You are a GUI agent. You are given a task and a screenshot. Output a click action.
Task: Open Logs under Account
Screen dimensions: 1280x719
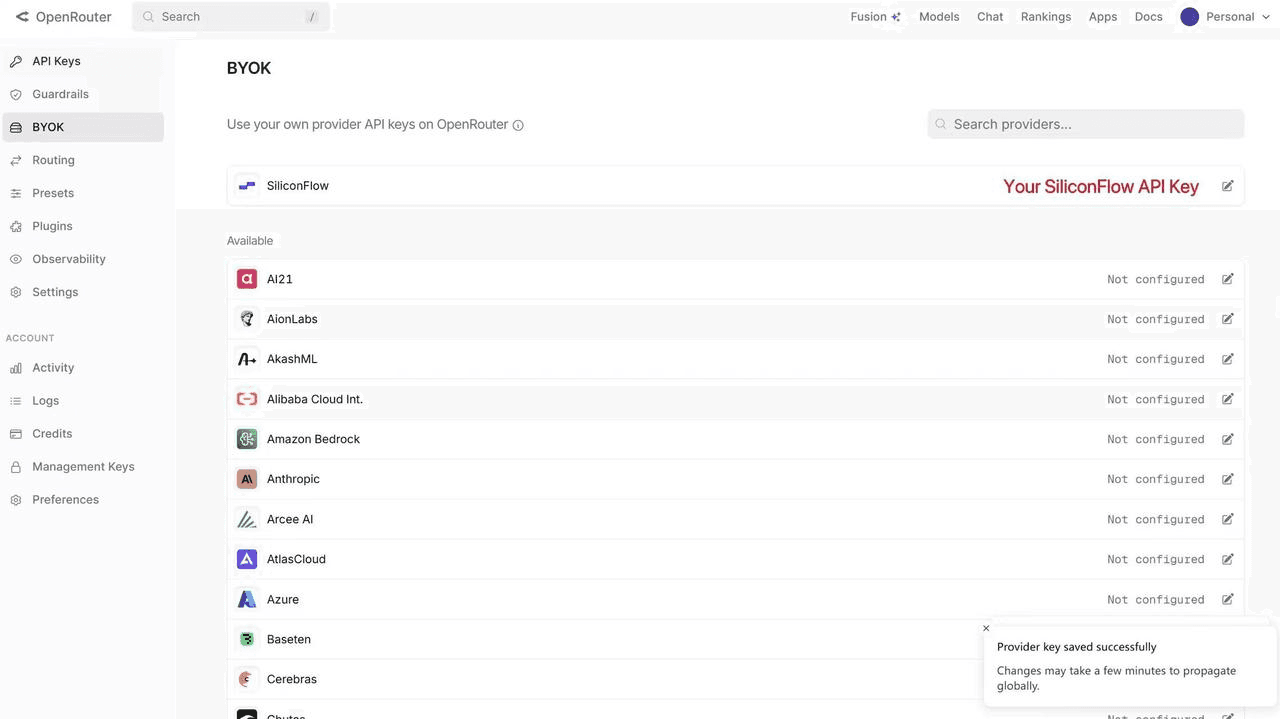coord(82,401)
